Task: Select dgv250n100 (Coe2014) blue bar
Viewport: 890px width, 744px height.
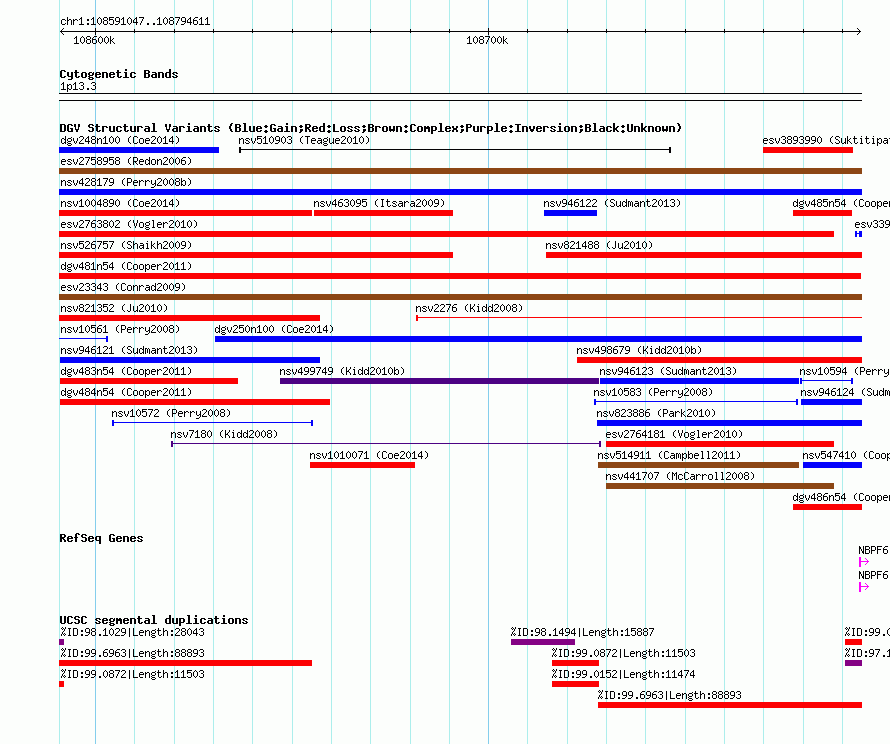Action: pos(538,339)
